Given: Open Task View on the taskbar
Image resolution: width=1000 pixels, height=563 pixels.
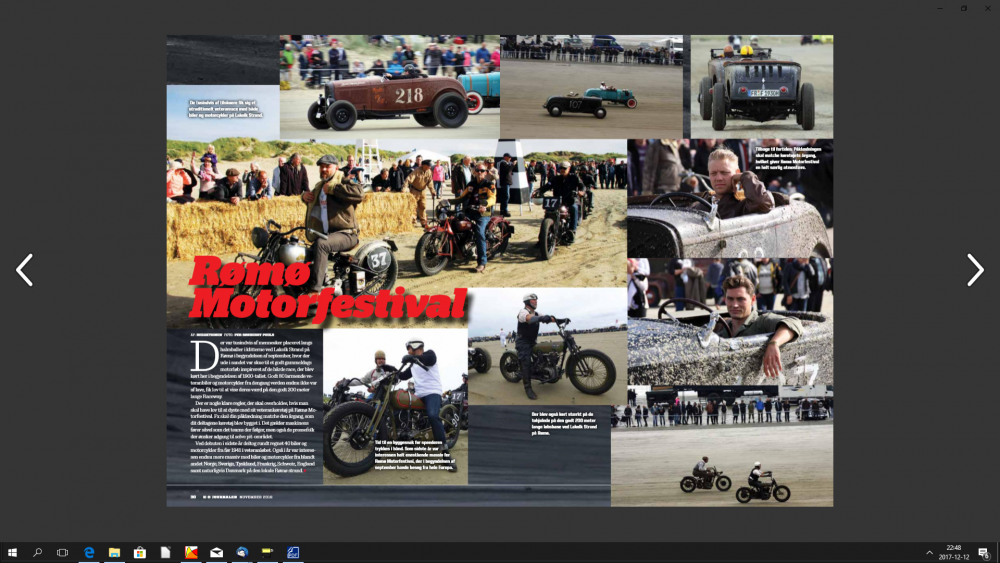Looking at the screenshot, I should pos(62,552).
